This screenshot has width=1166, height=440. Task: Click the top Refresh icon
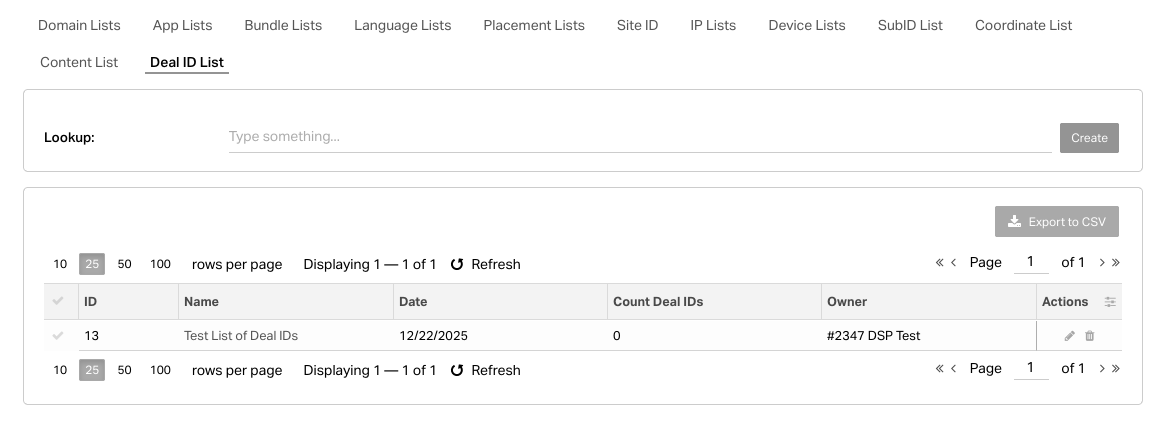[x=457, y=265]
